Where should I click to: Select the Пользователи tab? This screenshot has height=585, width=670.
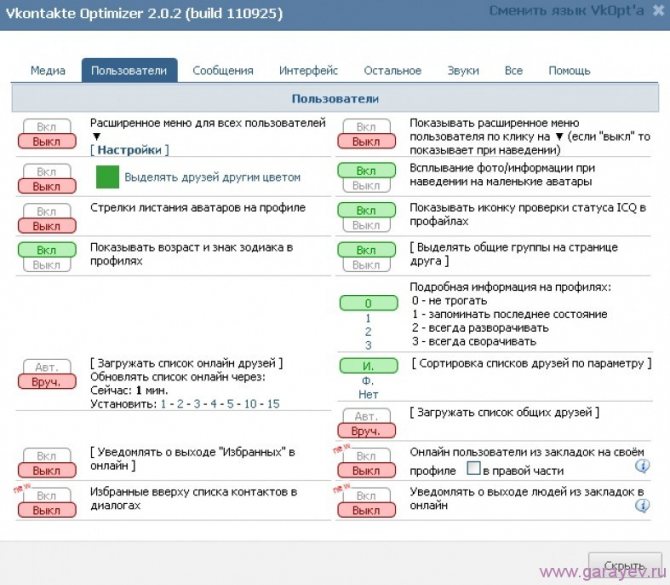point(129,71)
